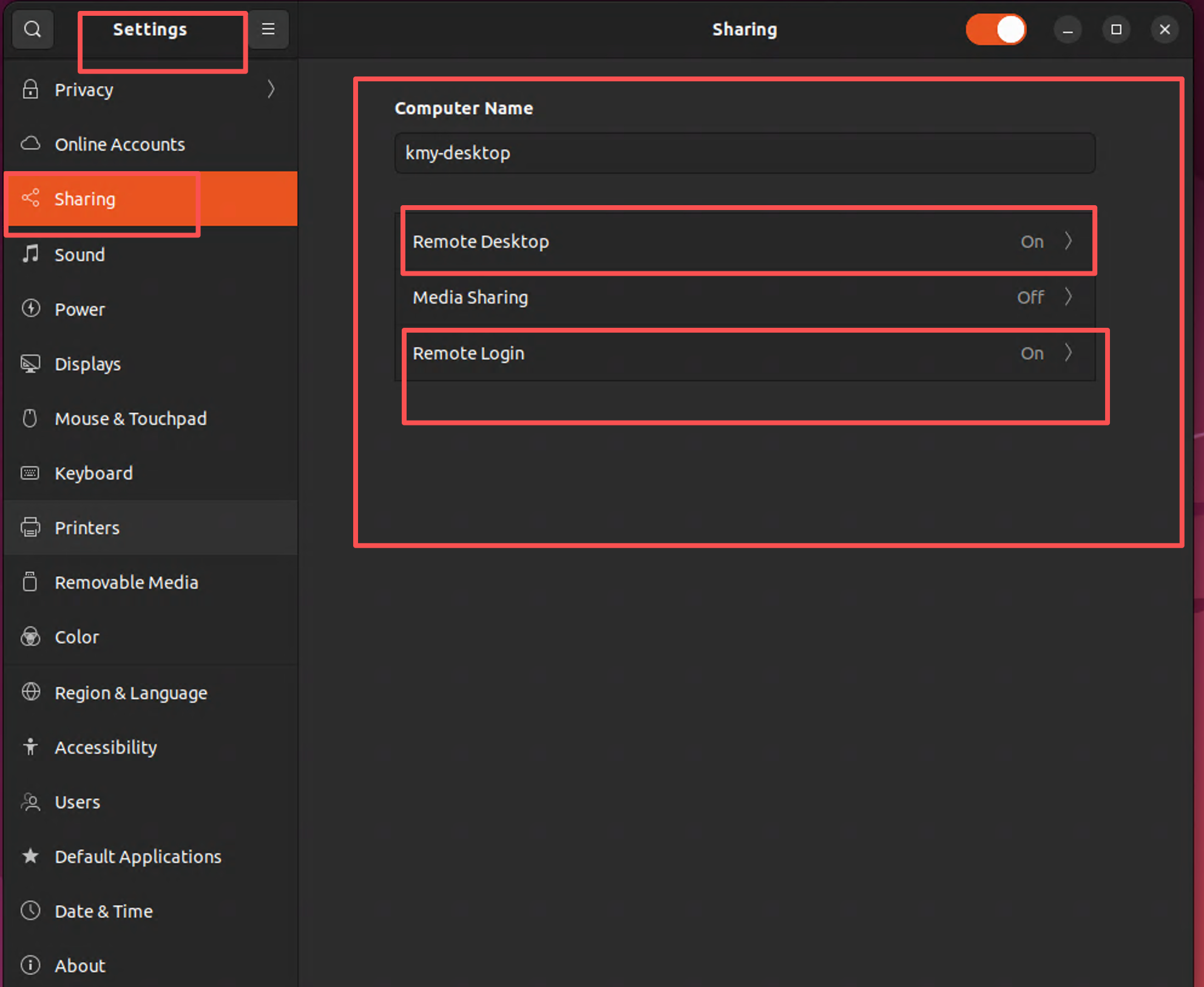
Task: Open Media Sharing options via its chevron
Action: click(1069, 297)
